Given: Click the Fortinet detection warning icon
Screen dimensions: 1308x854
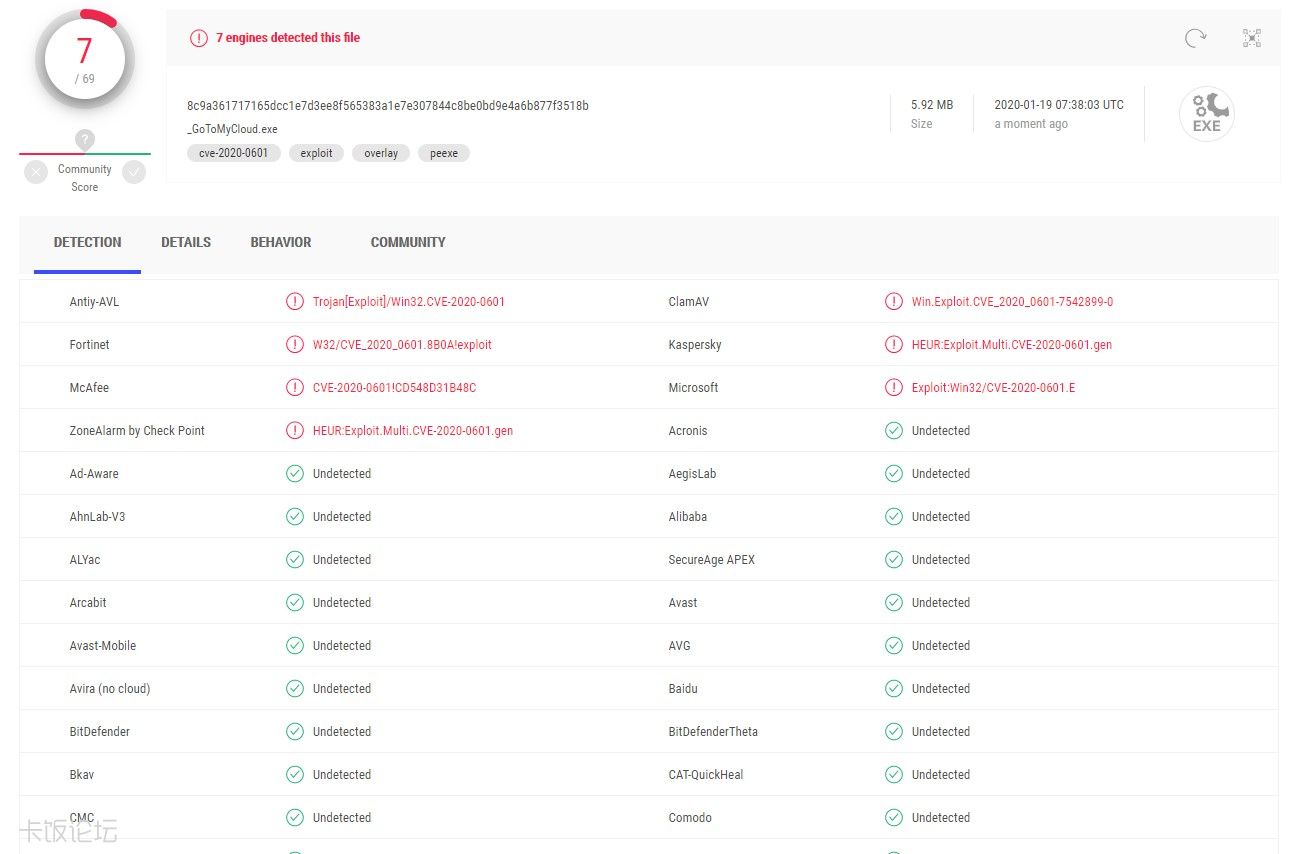Looking at the screenshot, I should (294, 344).
